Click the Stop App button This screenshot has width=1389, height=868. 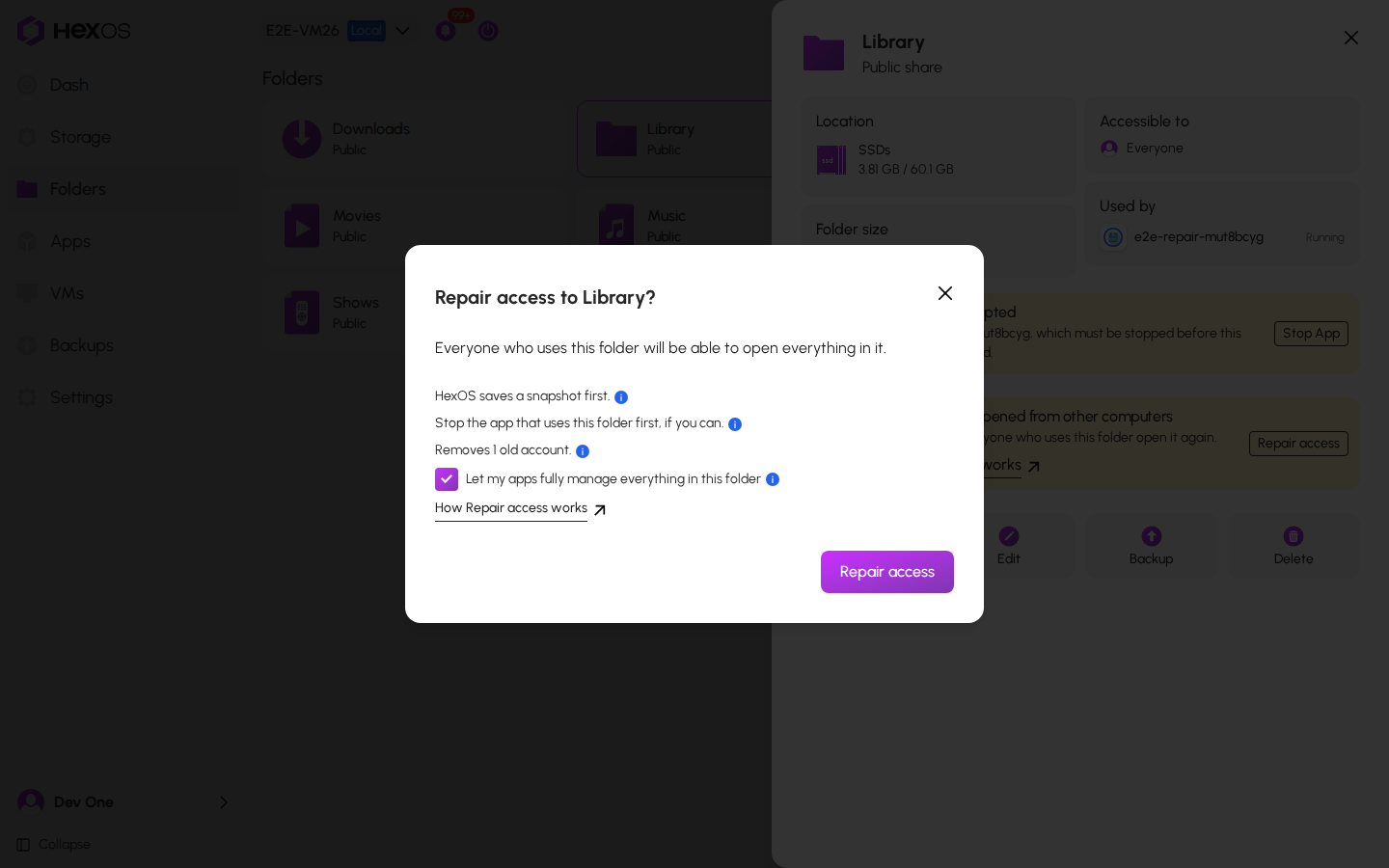click(1311, 334)
